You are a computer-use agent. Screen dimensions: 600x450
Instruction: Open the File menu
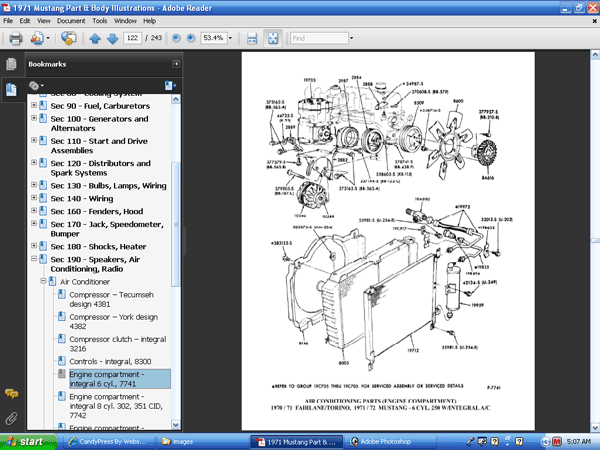click(8, 21)
